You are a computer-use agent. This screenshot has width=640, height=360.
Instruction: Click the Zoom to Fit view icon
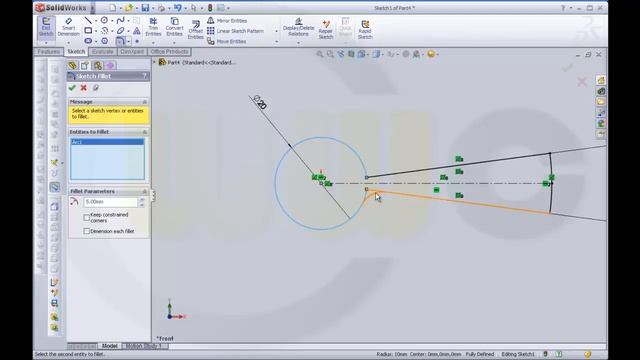[x=320, y=54]
